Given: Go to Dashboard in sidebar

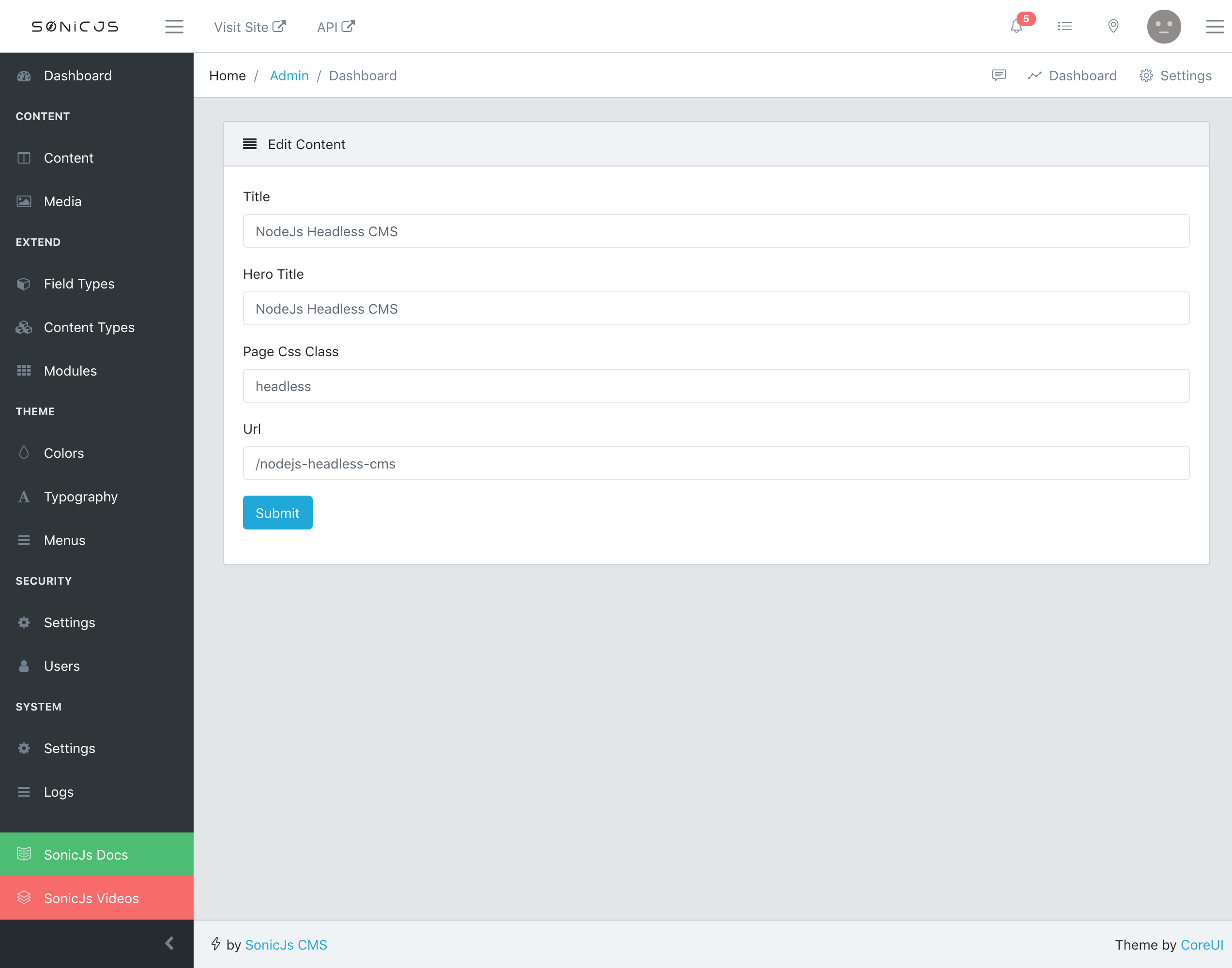Looking at the screenshot, I should coord(97,76).
